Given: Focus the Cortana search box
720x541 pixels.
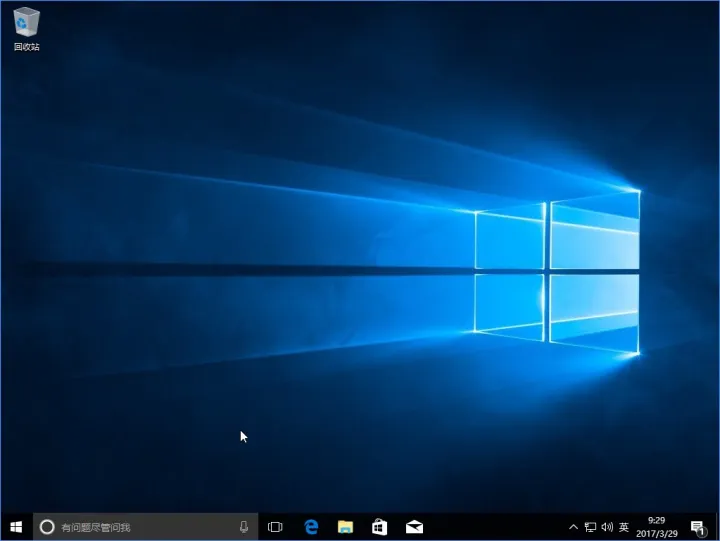Looking at the screenshot, I should (146, 527).
